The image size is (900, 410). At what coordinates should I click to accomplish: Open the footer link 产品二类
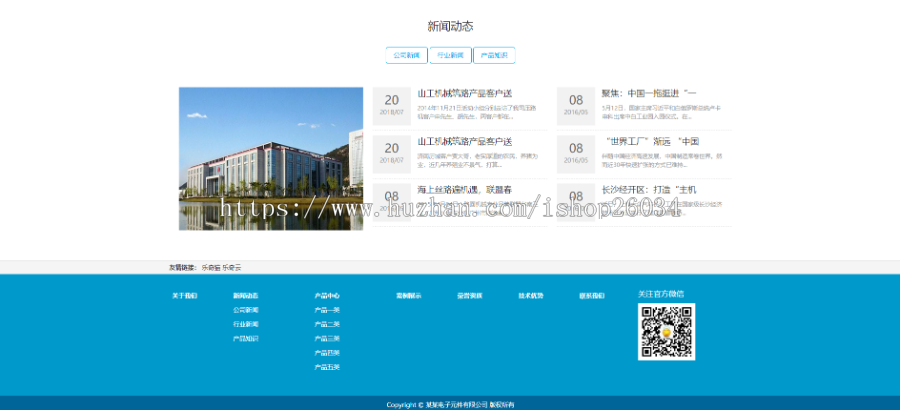tap(327, 324)
